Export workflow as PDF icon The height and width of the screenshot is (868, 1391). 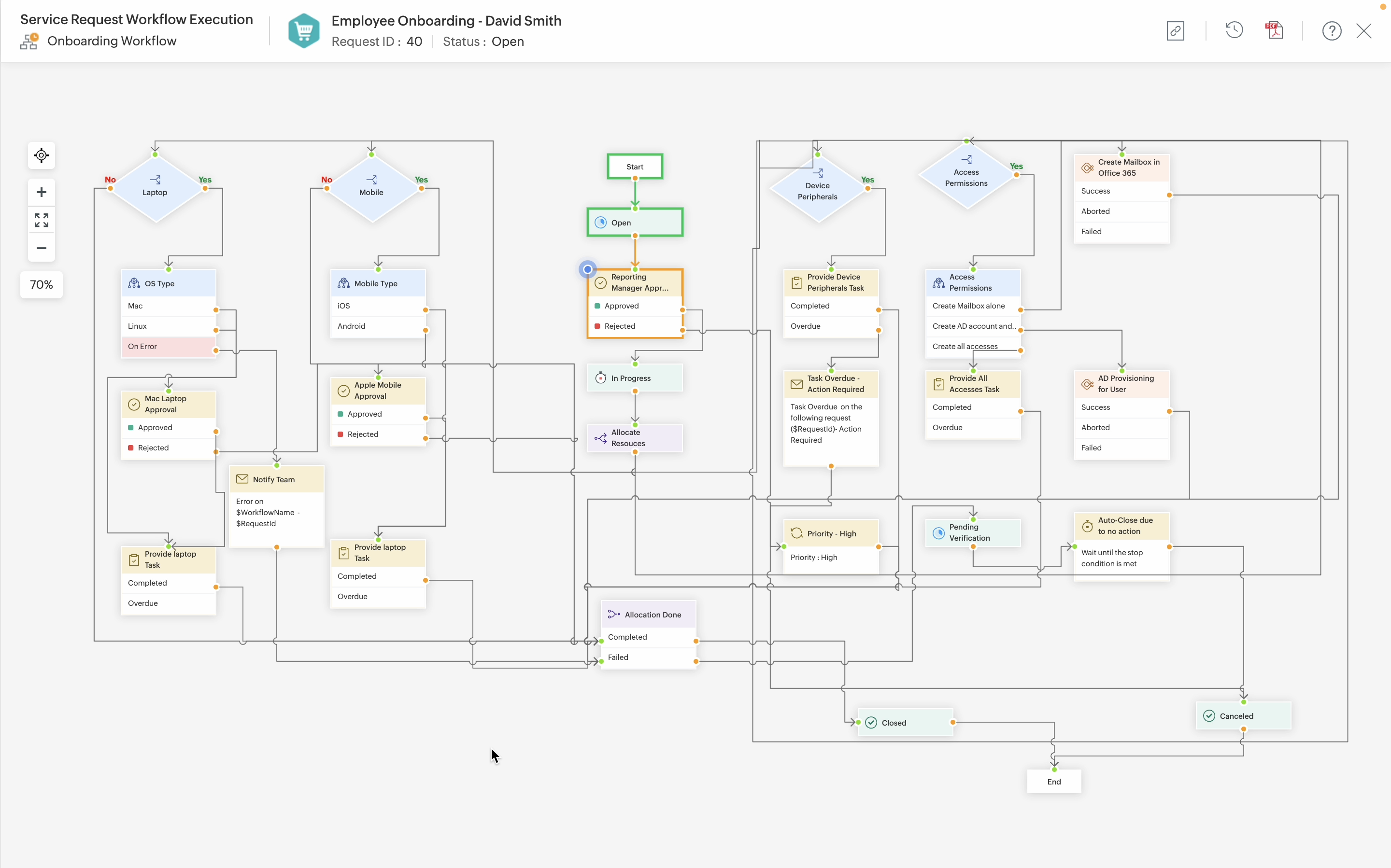click(x=1275, y=30)
